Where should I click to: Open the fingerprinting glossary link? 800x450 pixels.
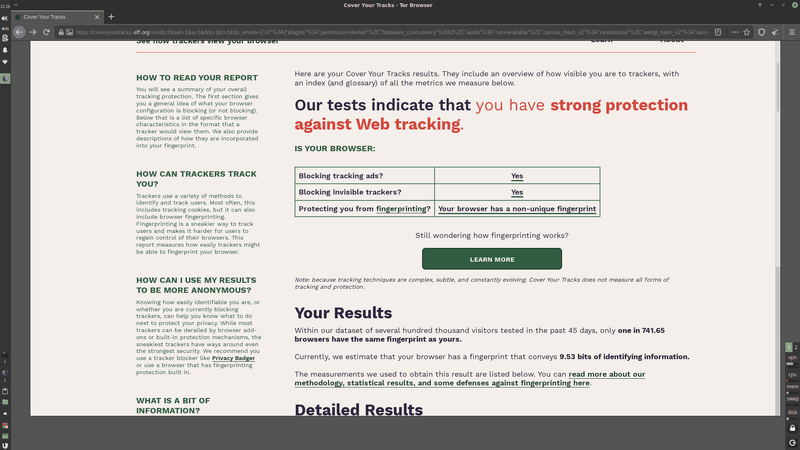point(401,209)
